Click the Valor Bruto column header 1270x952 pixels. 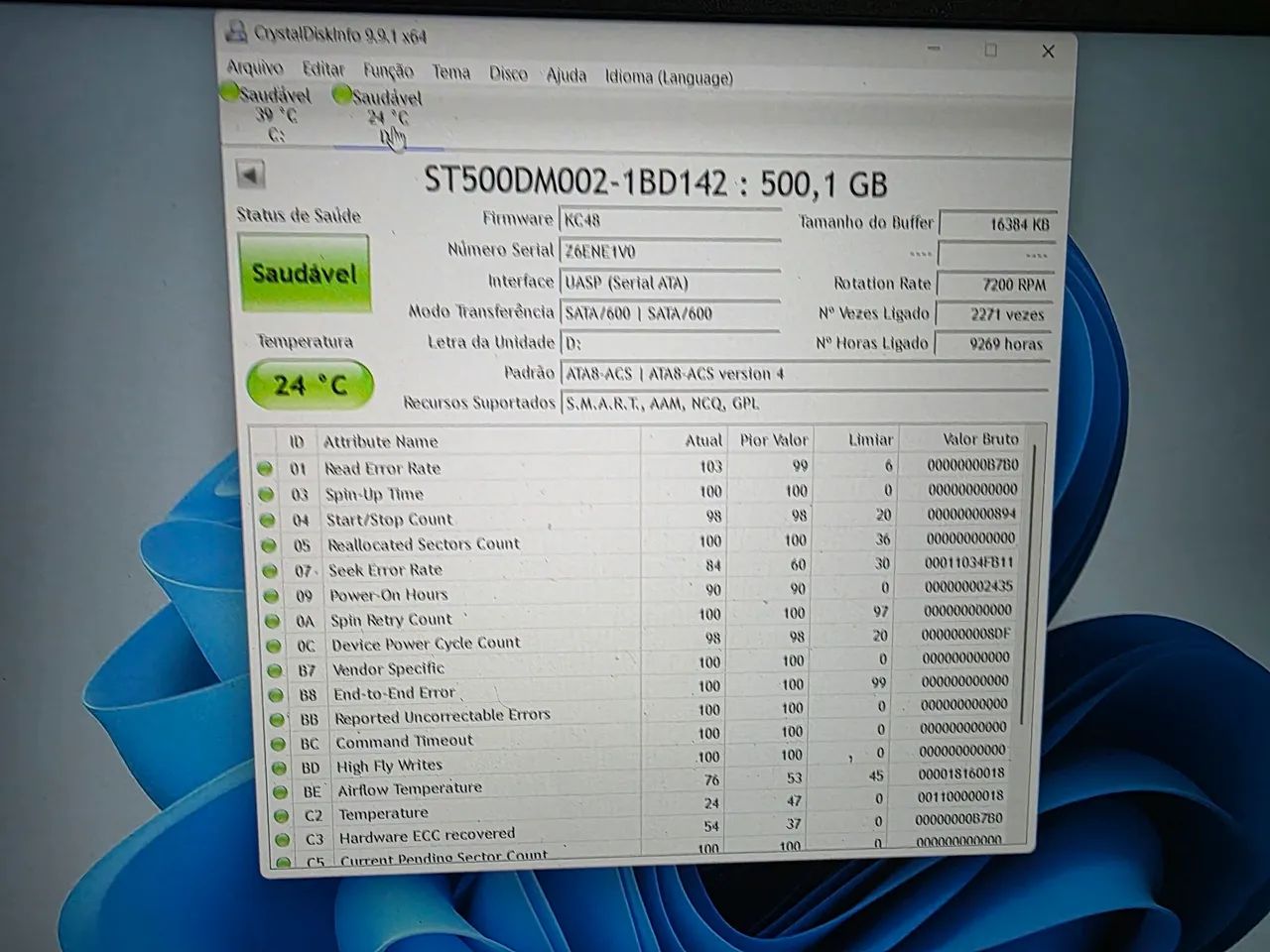point(980,438)
